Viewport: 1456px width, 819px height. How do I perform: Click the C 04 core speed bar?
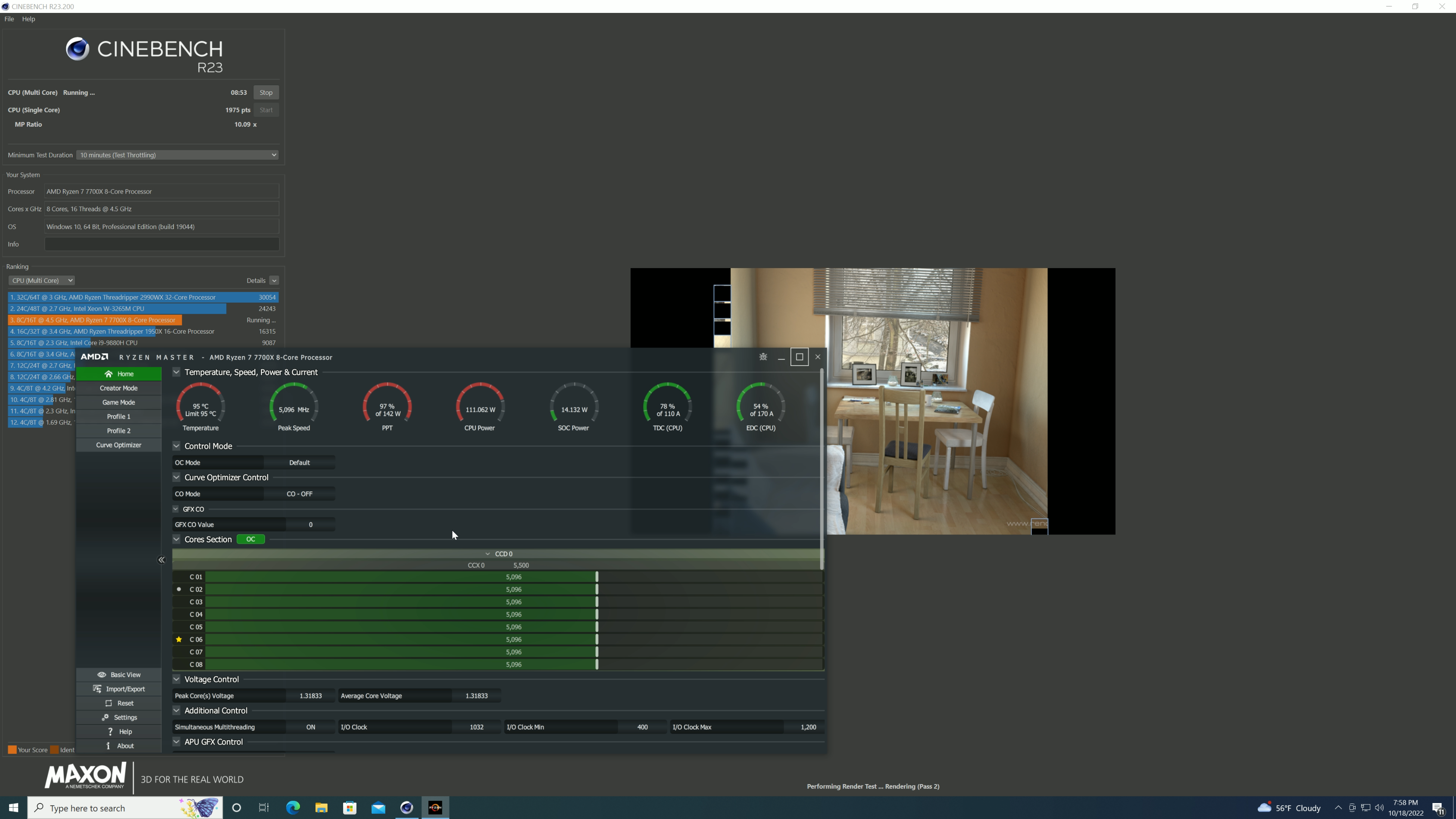pyautogui.click(x=514, y=614)
